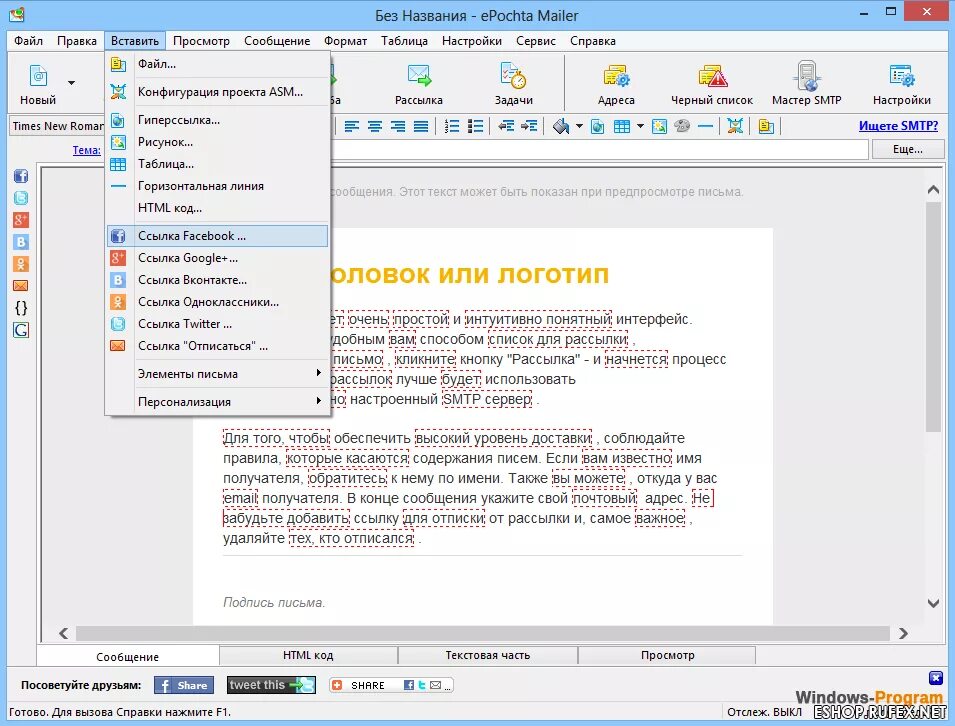955x726 pixels.
Task: Click the paint bucket fill color icon
Action: [x=561, y=126]
